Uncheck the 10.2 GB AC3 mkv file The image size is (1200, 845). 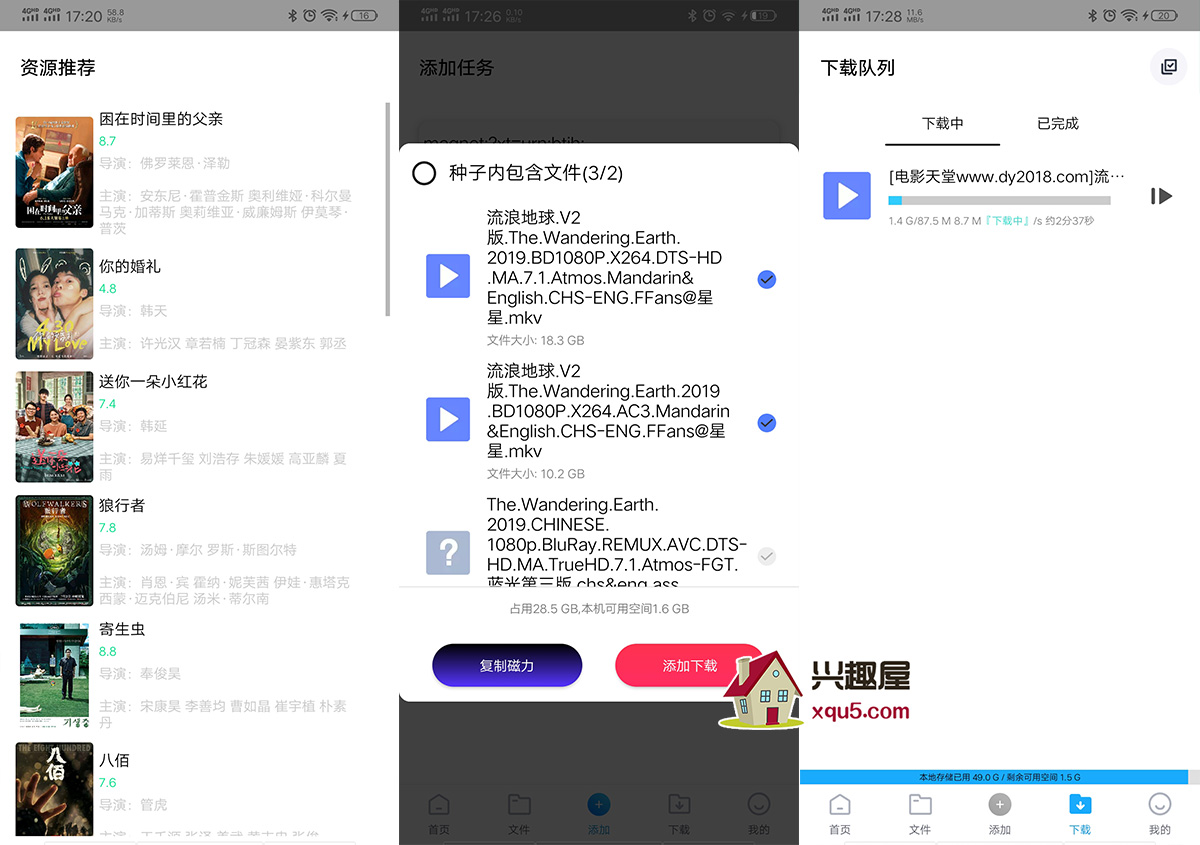(767, 423)
